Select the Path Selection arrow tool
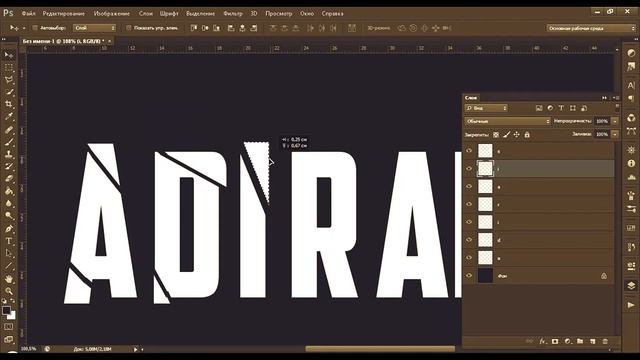This screenshot has width=640, height=360. click(9, 253)
